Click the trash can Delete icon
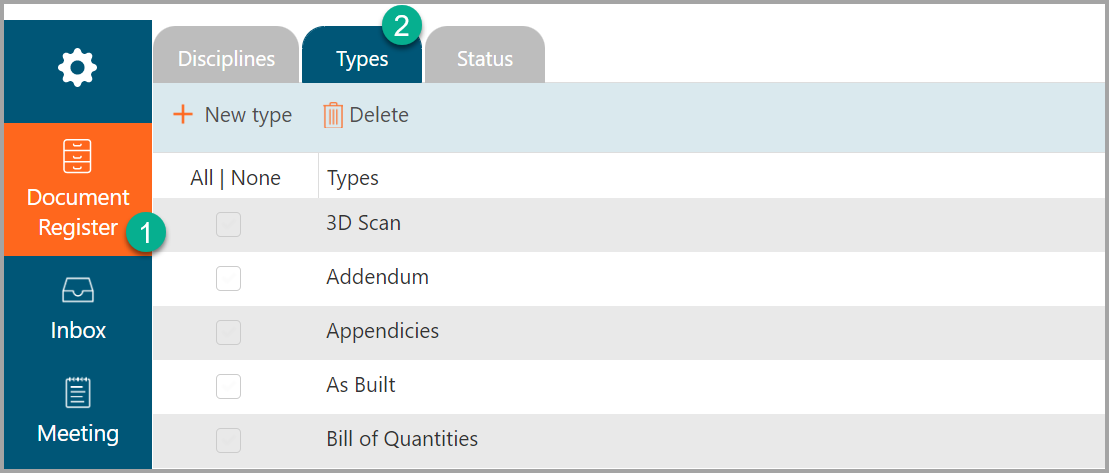 pos(333,115)
